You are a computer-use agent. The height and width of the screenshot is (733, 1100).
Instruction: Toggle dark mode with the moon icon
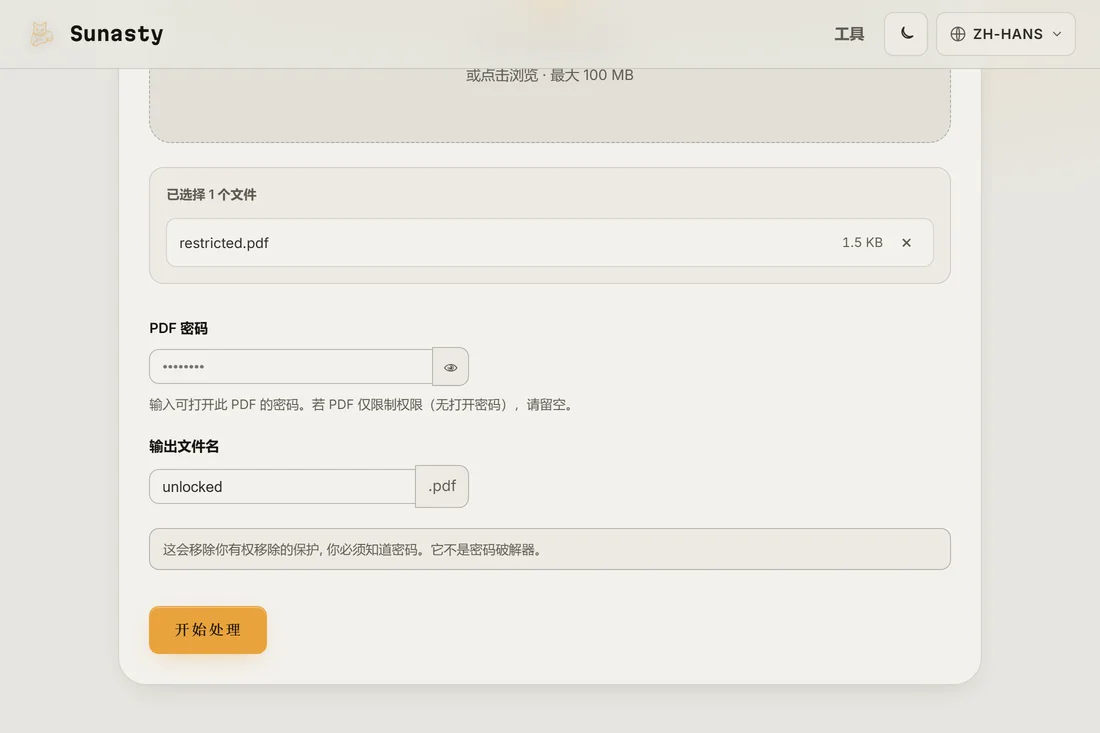point(906,34)
